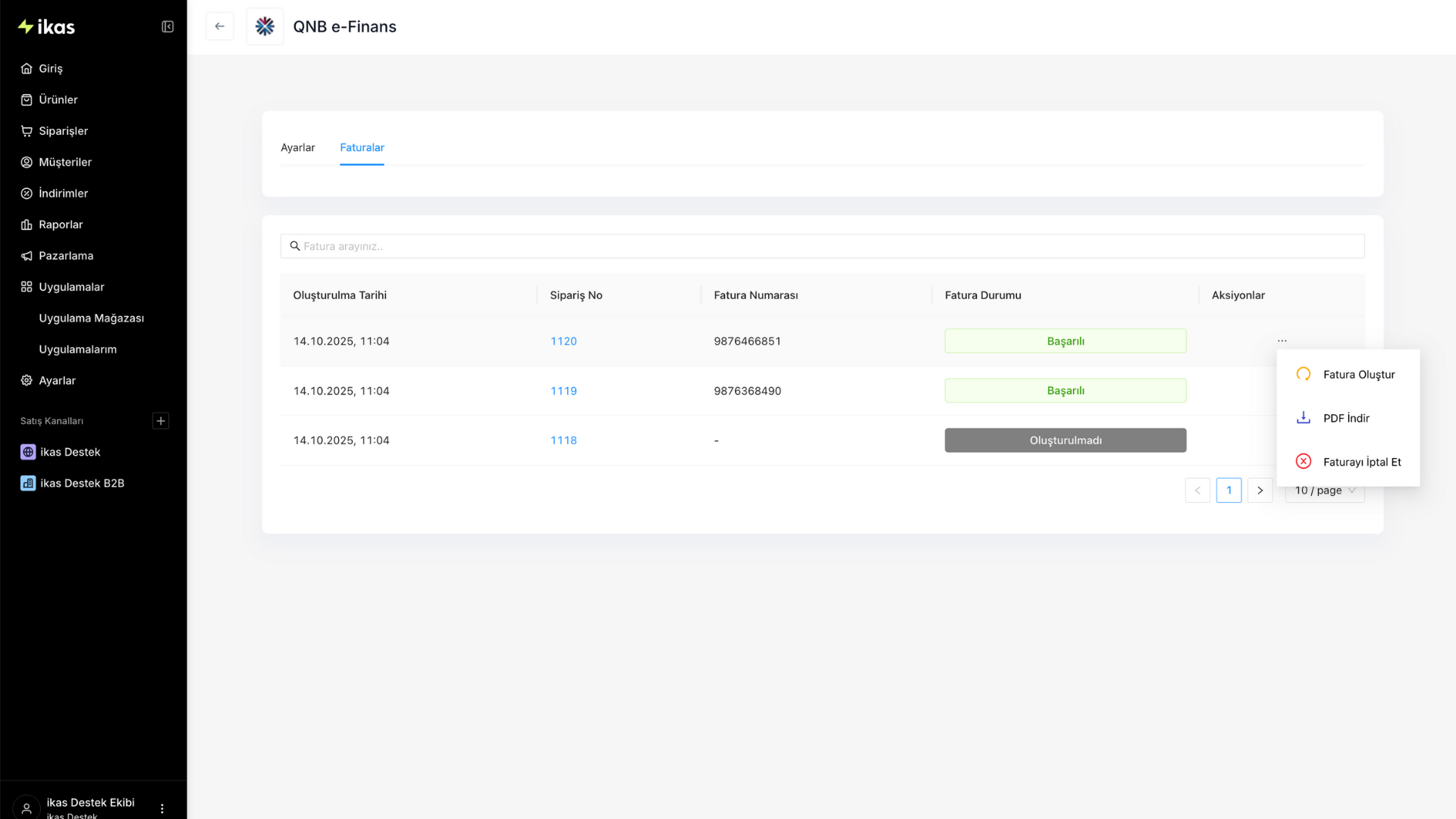Click the Pazarlama megaphone icon

[x=27, y=256]
